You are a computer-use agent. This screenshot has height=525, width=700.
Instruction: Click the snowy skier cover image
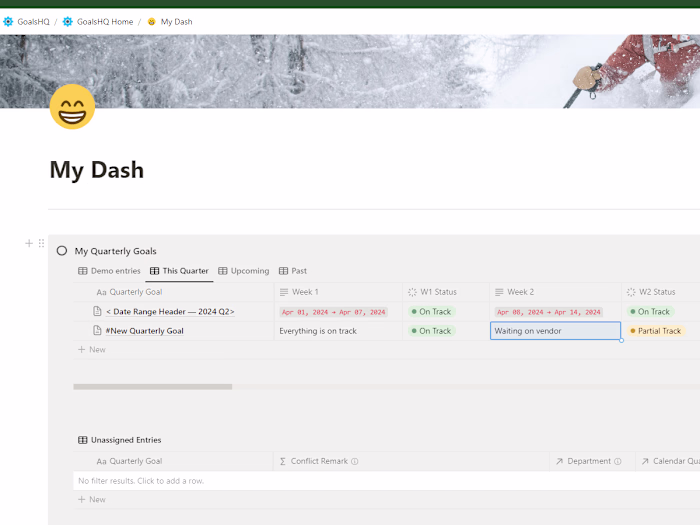click(350, 71)
